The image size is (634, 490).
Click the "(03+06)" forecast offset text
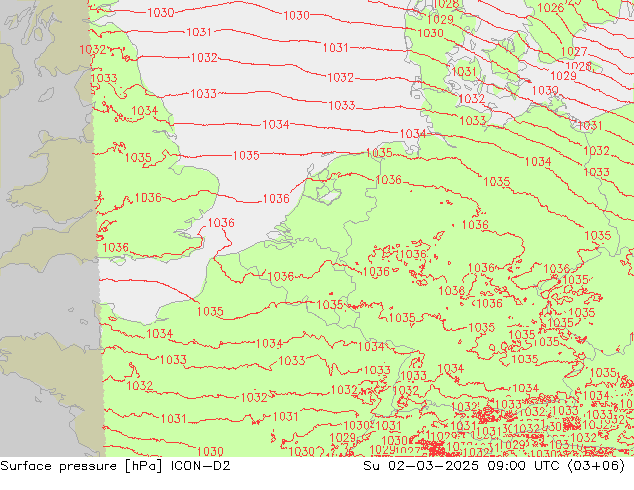pos(596,466)
